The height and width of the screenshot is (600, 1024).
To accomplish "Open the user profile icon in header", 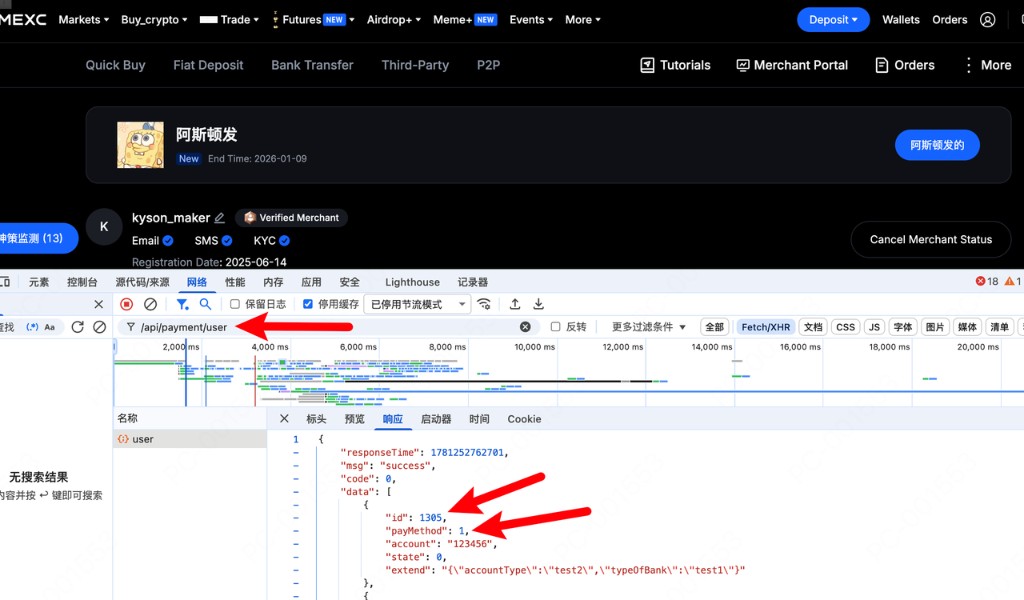I will [x=987, y=20].
